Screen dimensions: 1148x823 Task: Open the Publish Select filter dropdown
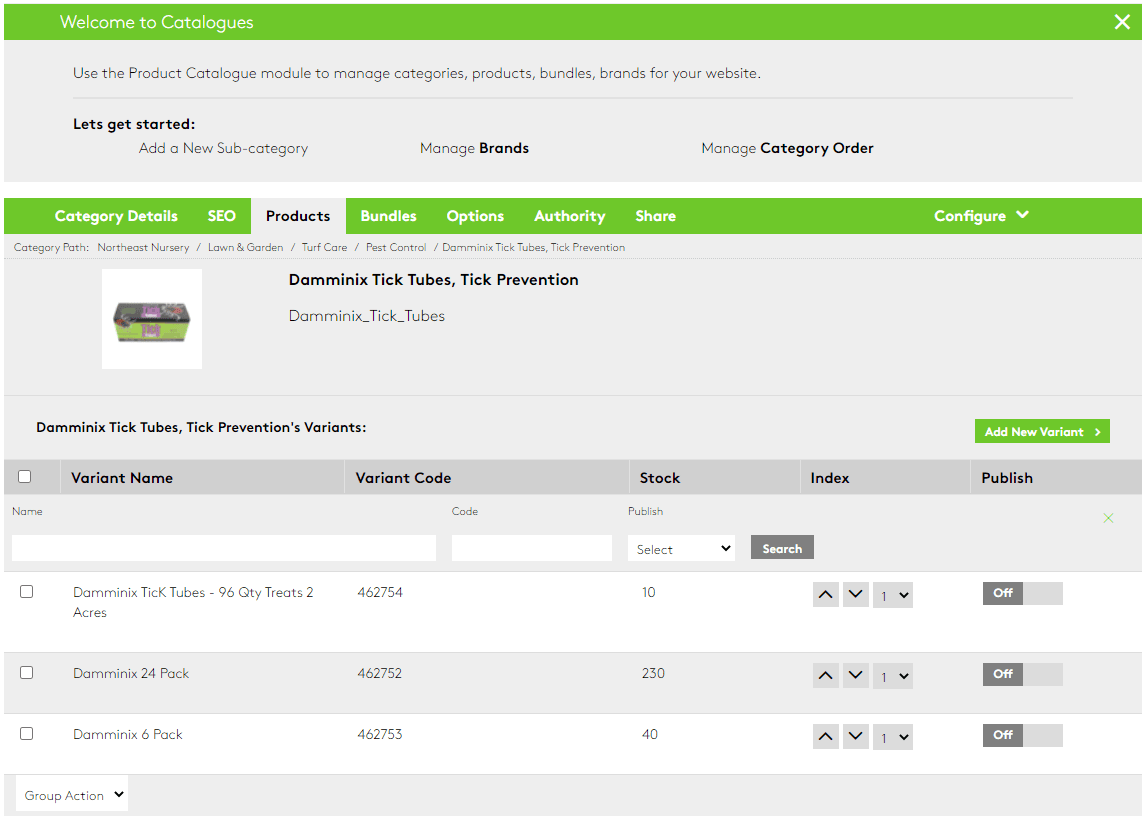click(x=681, y=548)
